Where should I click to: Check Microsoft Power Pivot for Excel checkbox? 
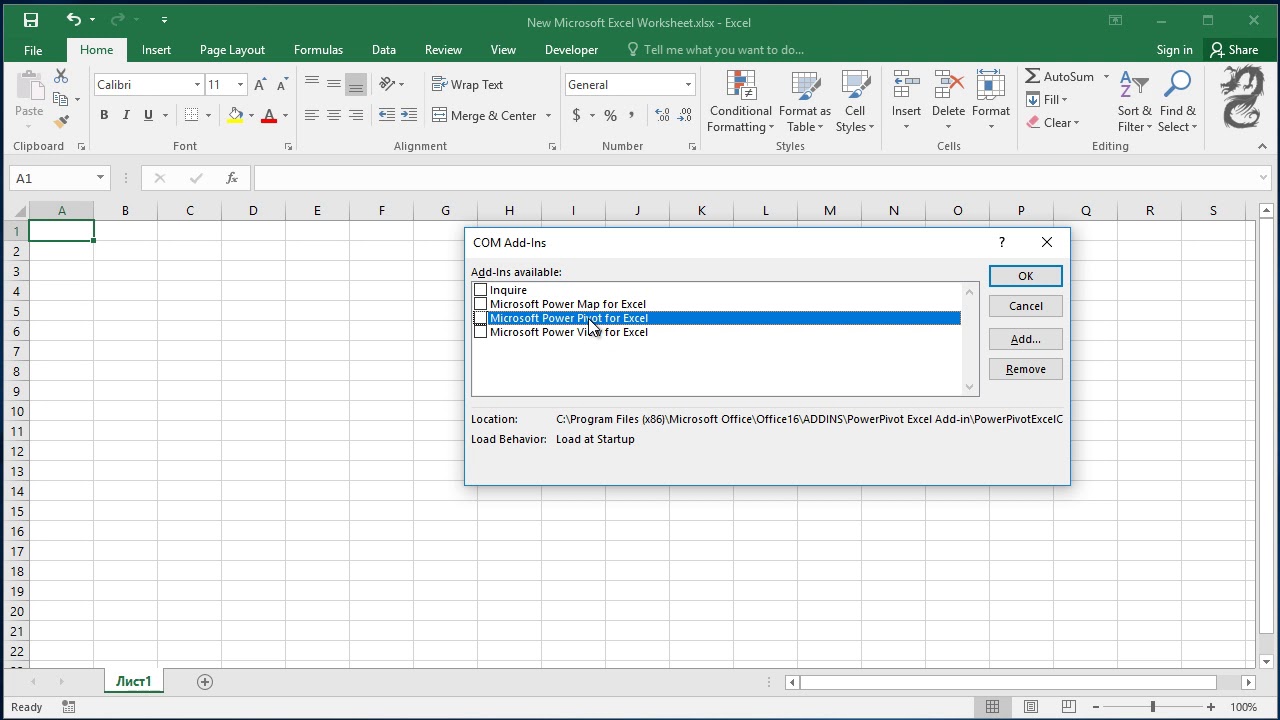pyautogui.click(x=480, y=318)
